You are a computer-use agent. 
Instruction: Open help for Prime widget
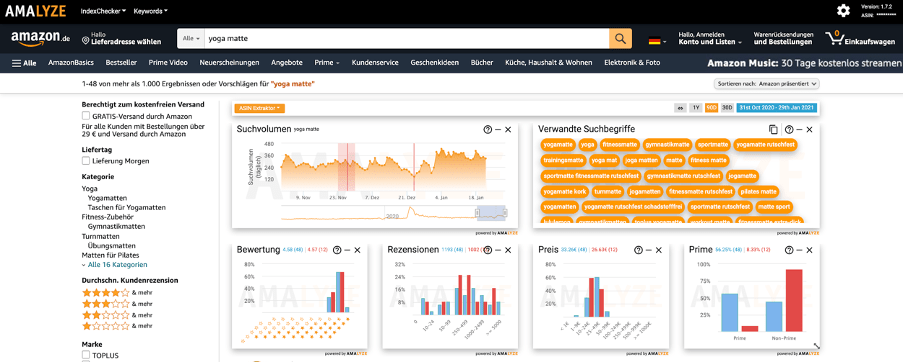point(789,250)
